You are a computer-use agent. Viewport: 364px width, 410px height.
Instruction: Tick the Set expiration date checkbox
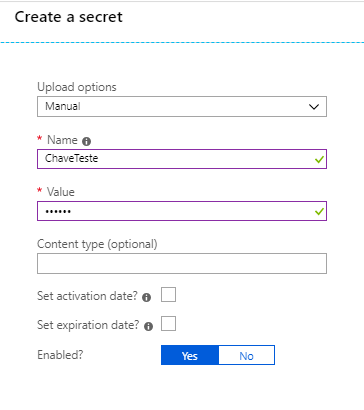[168, 324]
